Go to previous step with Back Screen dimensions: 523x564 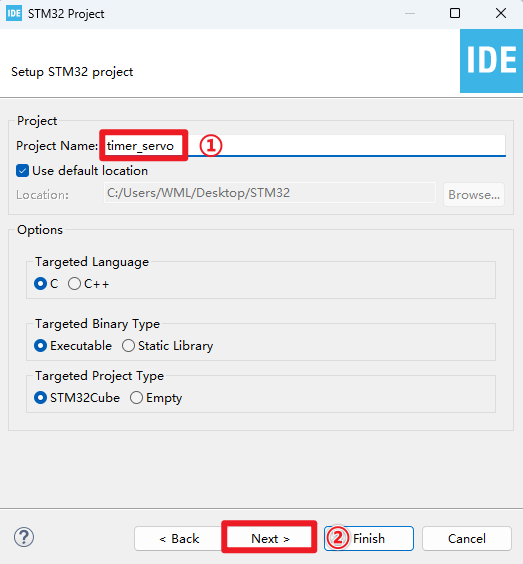[x=179, y=538]
